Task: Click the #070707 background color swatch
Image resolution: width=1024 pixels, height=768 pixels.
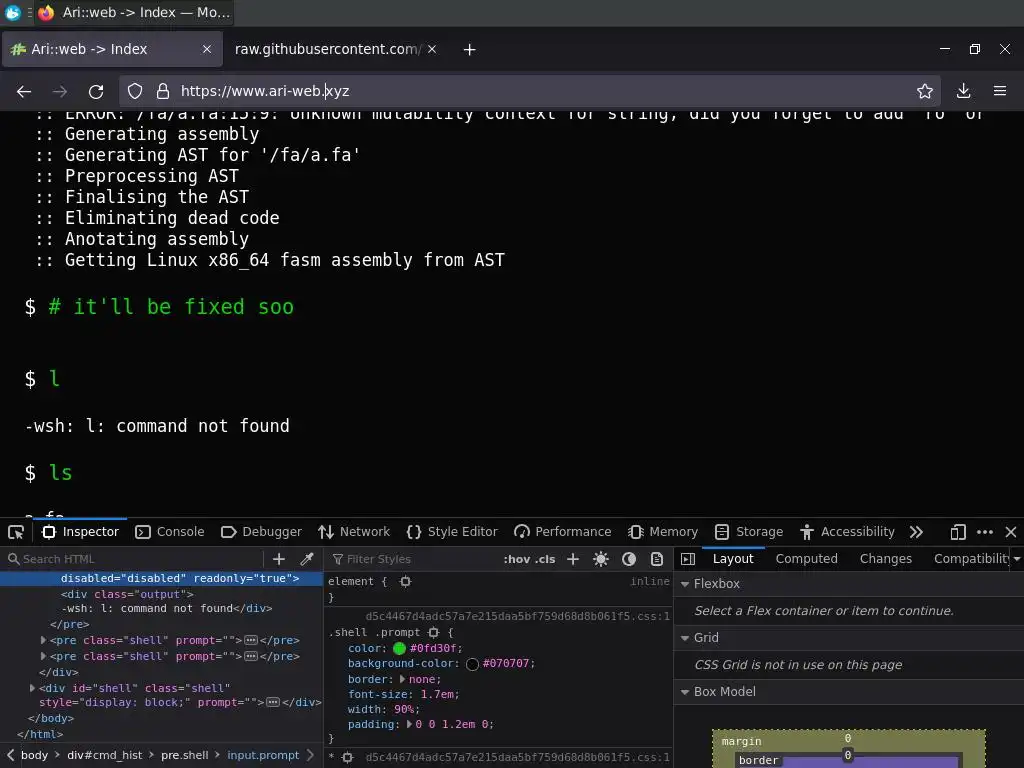Action: coord(472,664)
